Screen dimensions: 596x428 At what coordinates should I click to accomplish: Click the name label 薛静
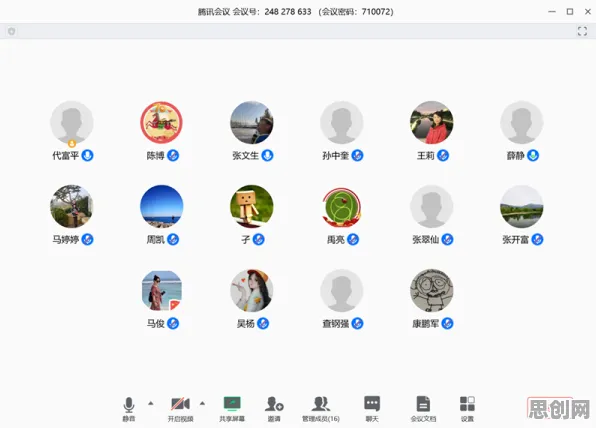point(515,155)
